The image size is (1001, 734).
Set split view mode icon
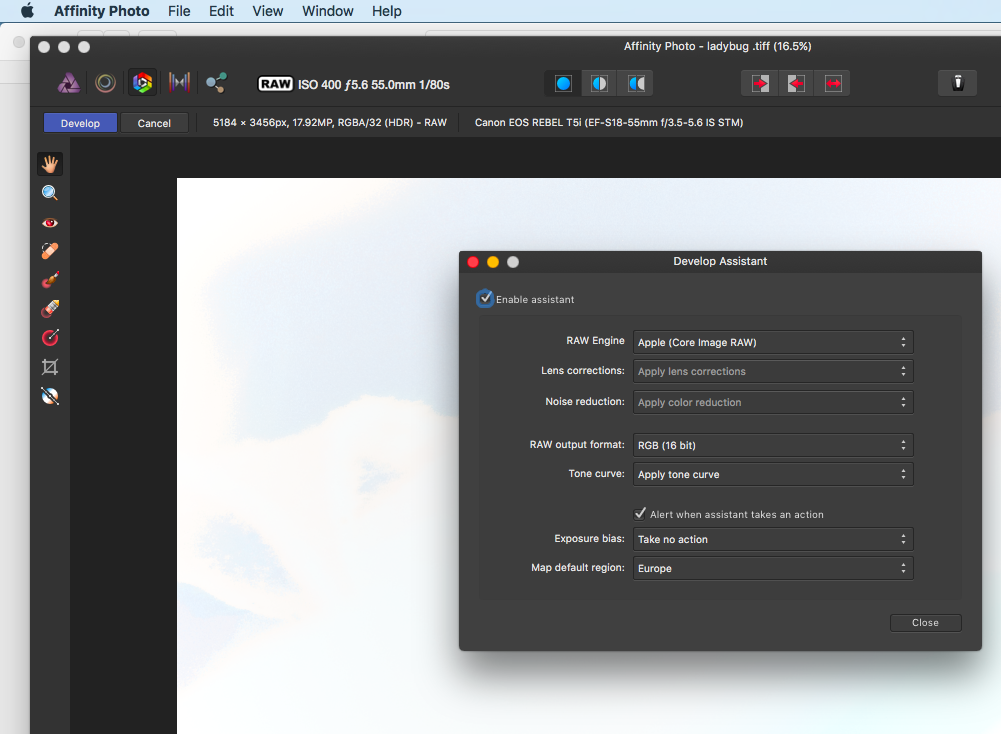[599, 84]
